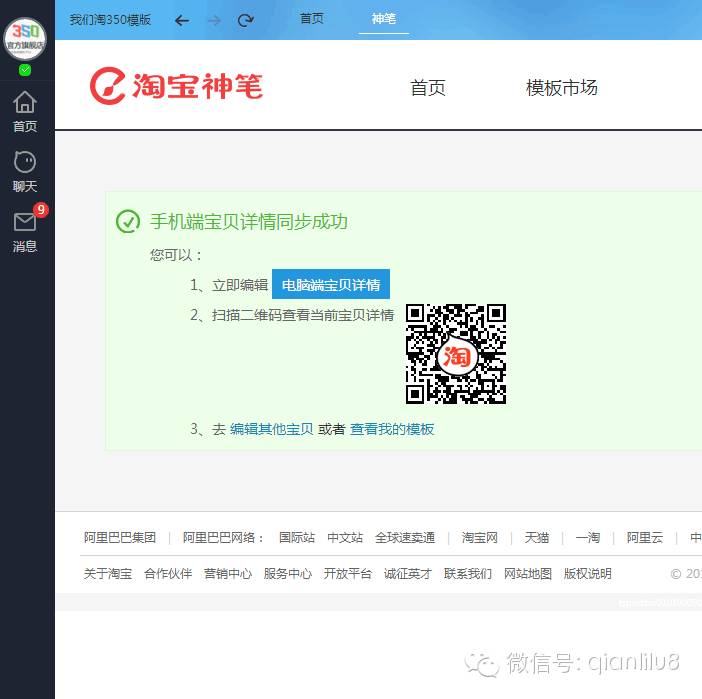Open the 阿里巴巴集团 footer link
The width and height of the screenshot is (702, 699).
point(120,537)
